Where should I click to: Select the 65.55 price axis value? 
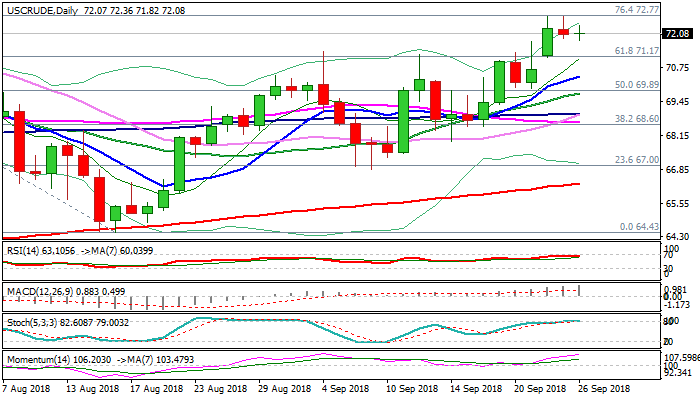click(678, 203)
